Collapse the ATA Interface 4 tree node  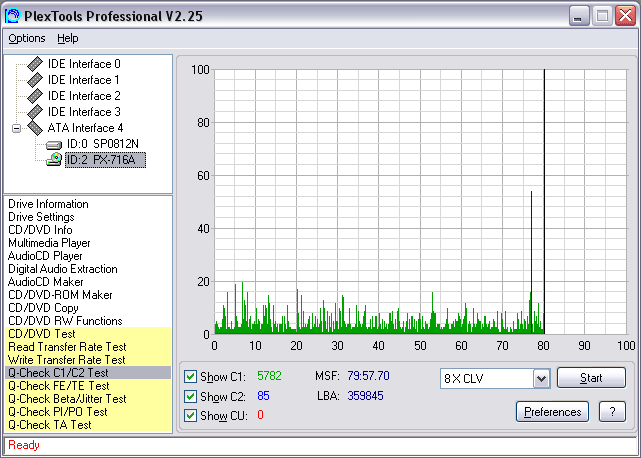16,128
